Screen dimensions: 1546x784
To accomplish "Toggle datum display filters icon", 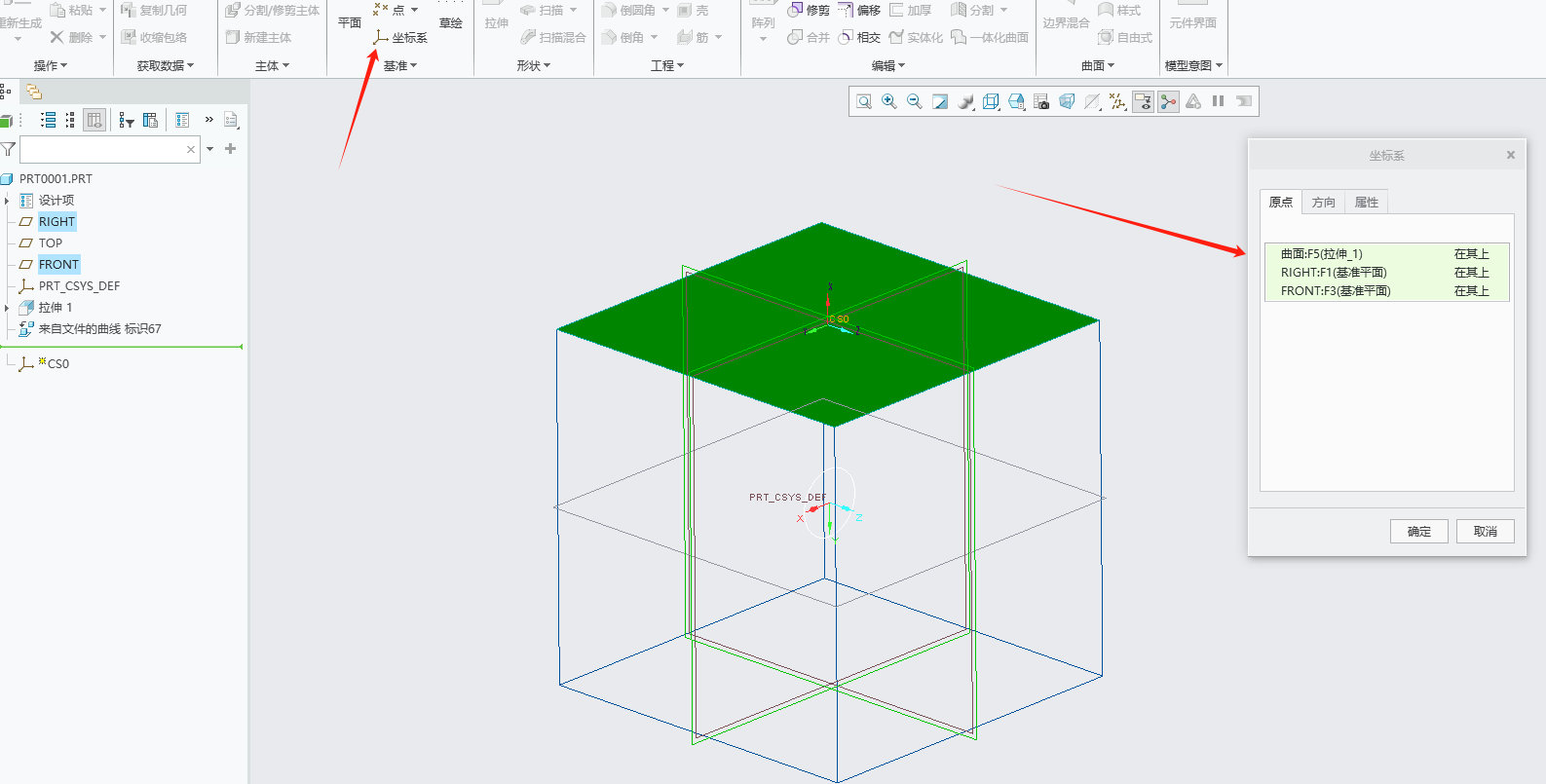I will (1117, 101).
